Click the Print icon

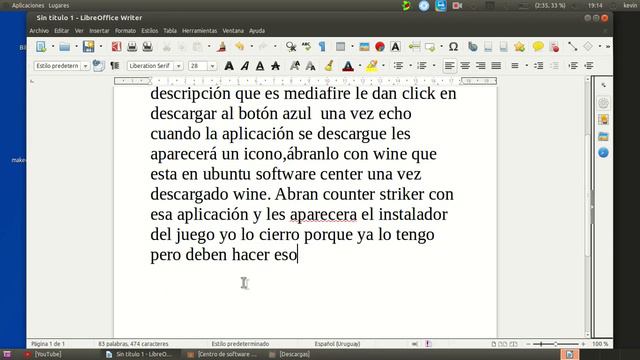click(x=132, y=47)
